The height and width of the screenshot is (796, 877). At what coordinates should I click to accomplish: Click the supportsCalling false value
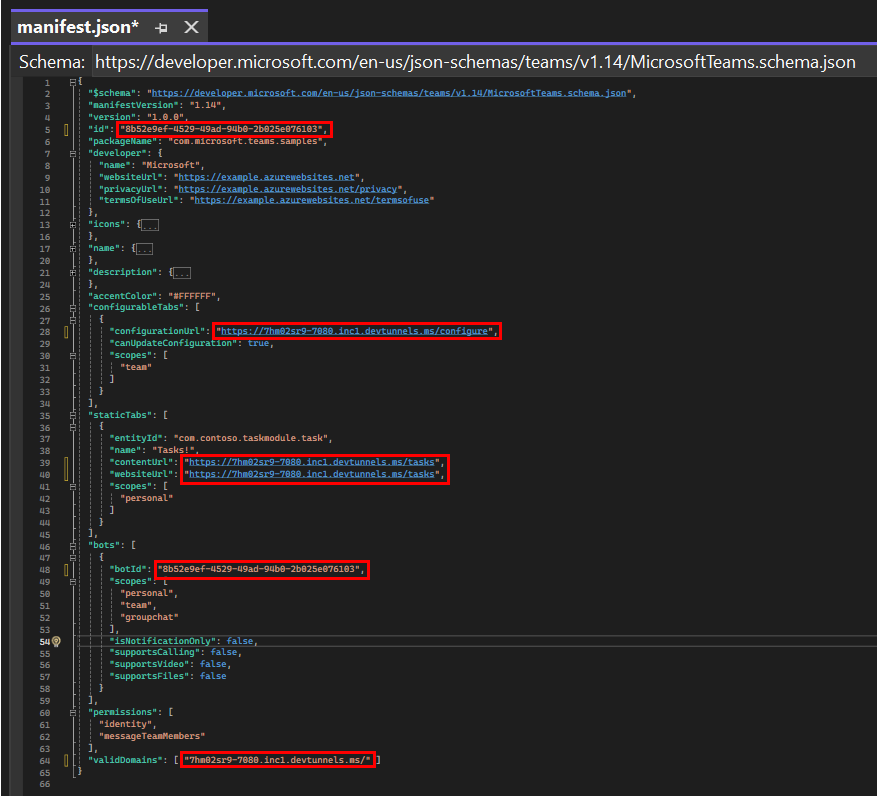click(224, 652)
